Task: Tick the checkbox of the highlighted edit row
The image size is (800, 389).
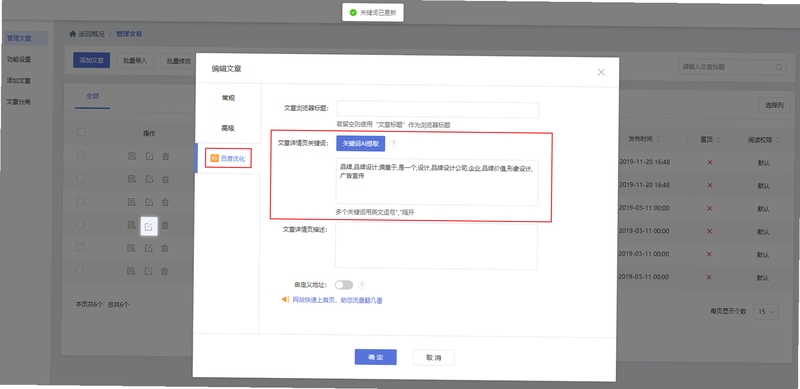Action: click(x=81, y=224)
